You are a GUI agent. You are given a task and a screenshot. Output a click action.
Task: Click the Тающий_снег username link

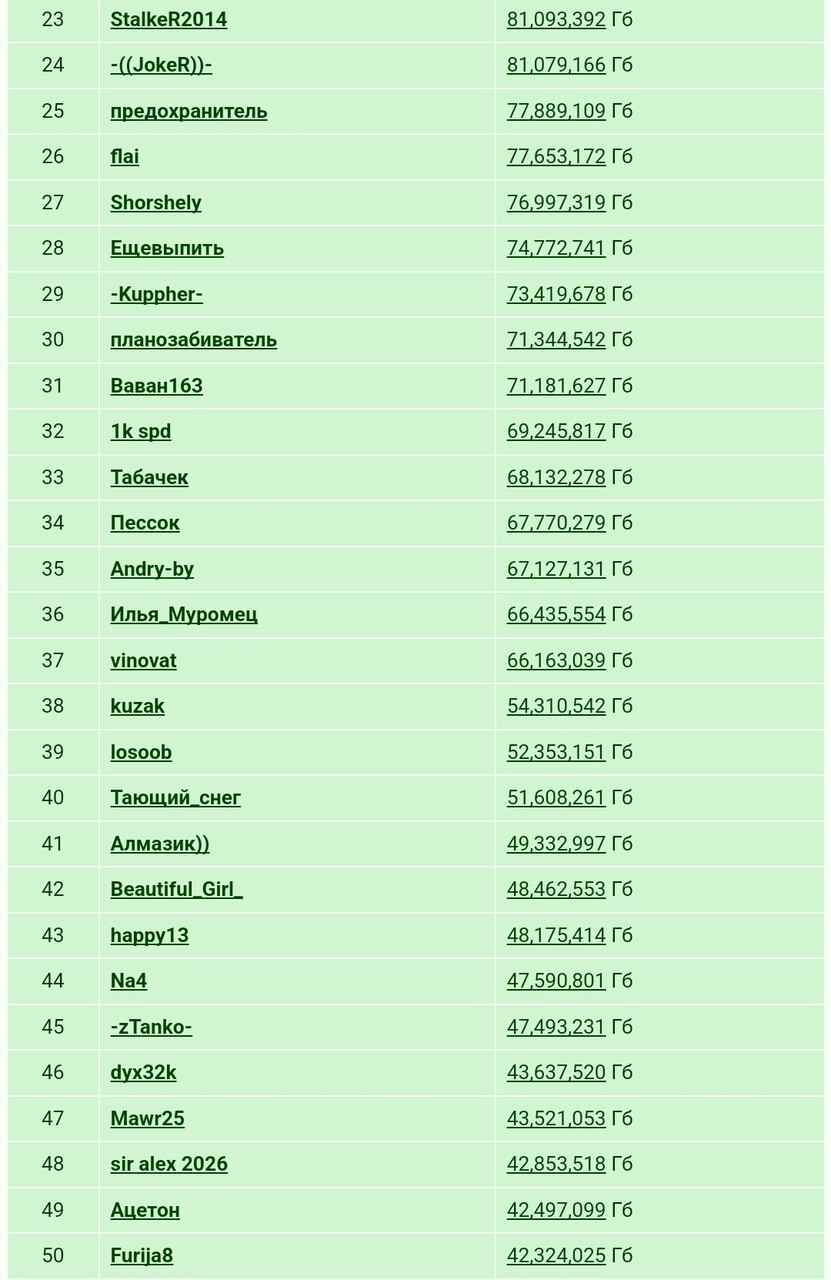pos(176,798)
